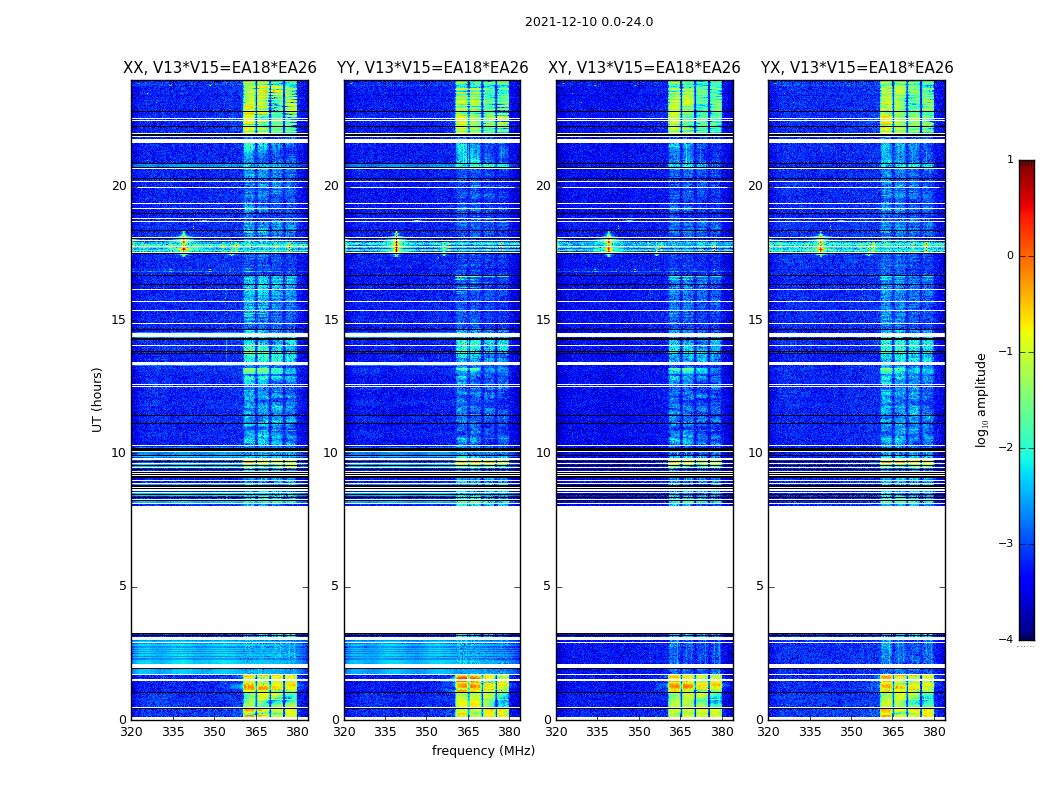
Task: Click the date title "2021-12-10 0.0-24.0"
Action: [589, 22]
